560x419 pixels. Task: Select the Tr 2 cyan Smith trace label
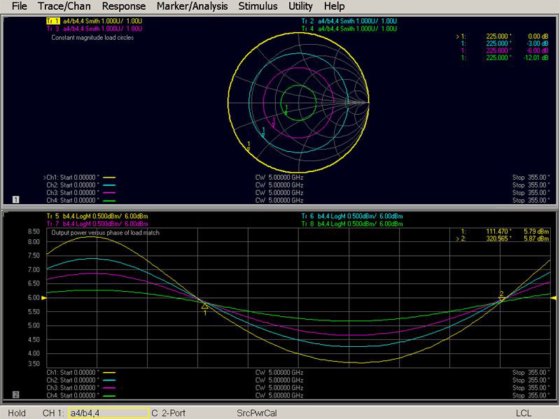[349, 21]
